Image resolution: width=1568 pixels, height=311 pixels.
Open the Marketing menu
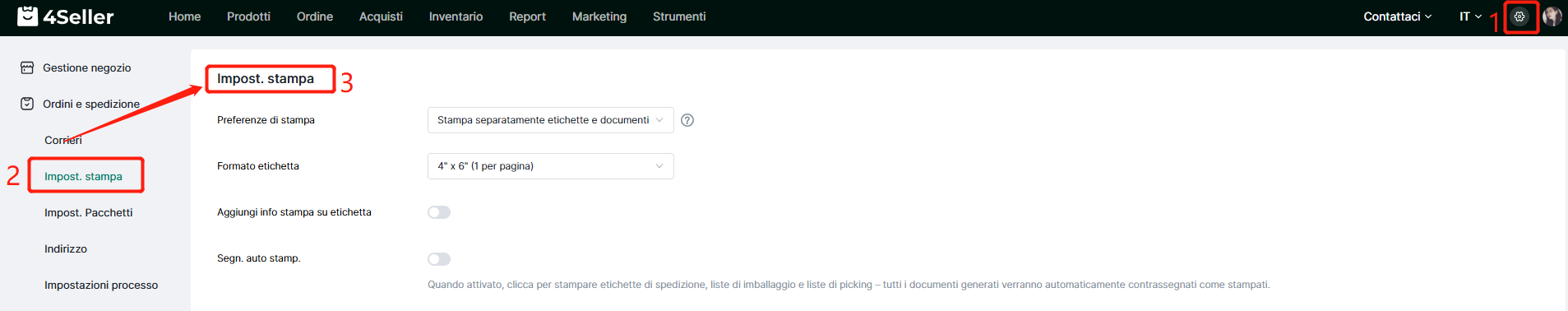point(599,16)
